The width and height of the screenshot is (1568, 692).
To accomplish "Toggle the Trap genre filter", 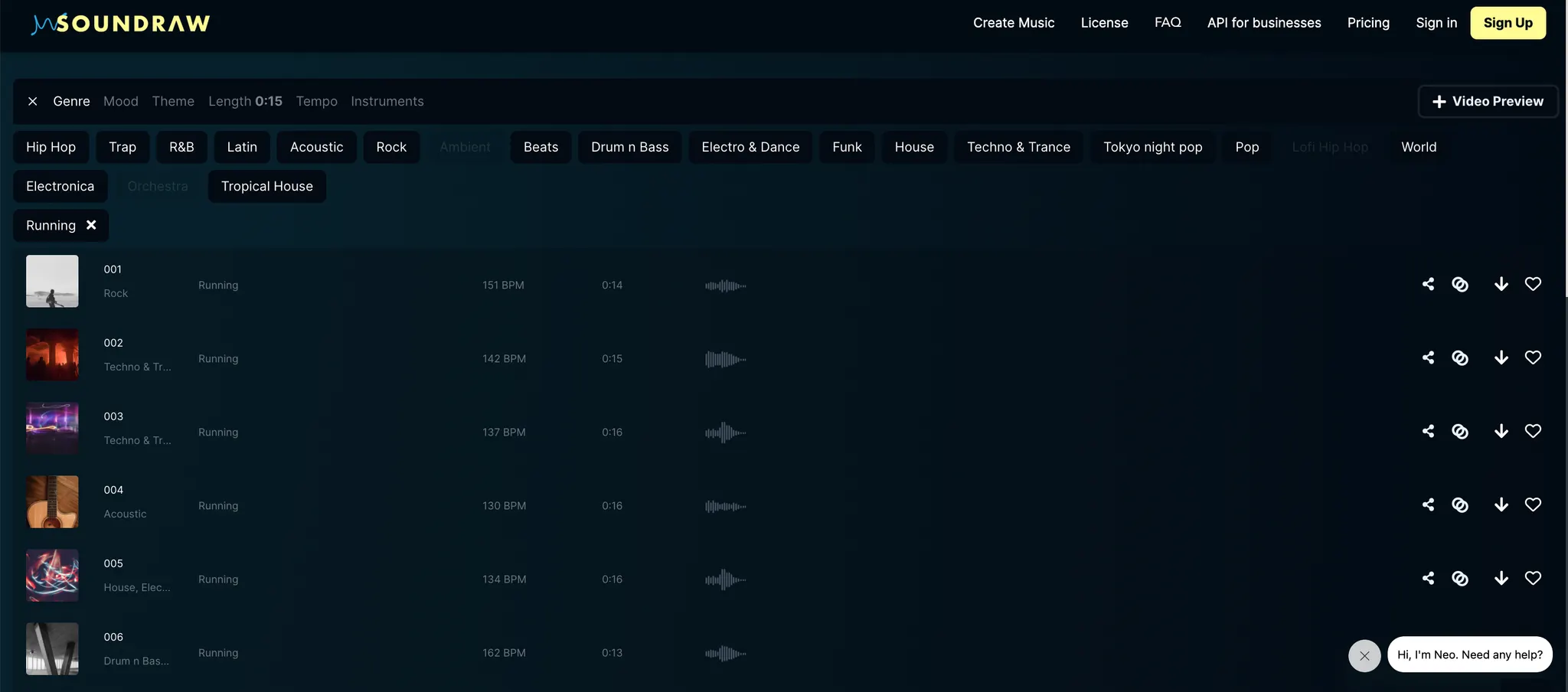I will point(122,147).
